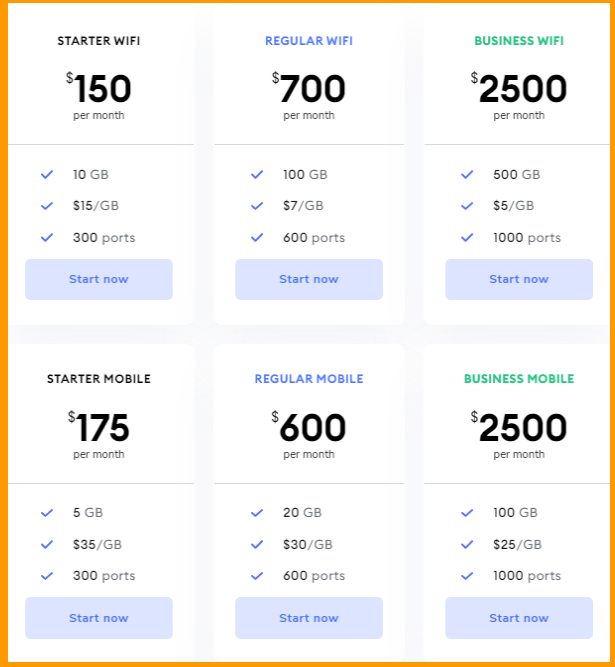Click checkmark next to $25/GB

[x=467, y=545]
